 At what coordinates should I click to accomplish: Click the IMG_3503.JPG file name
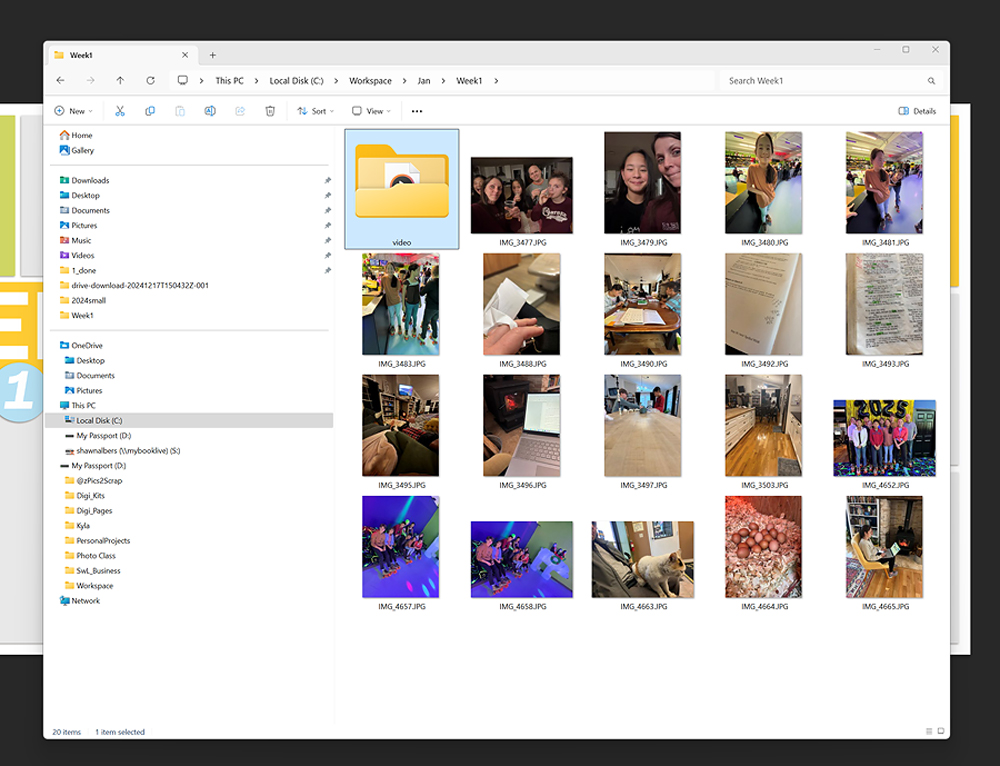click(765, 485)
